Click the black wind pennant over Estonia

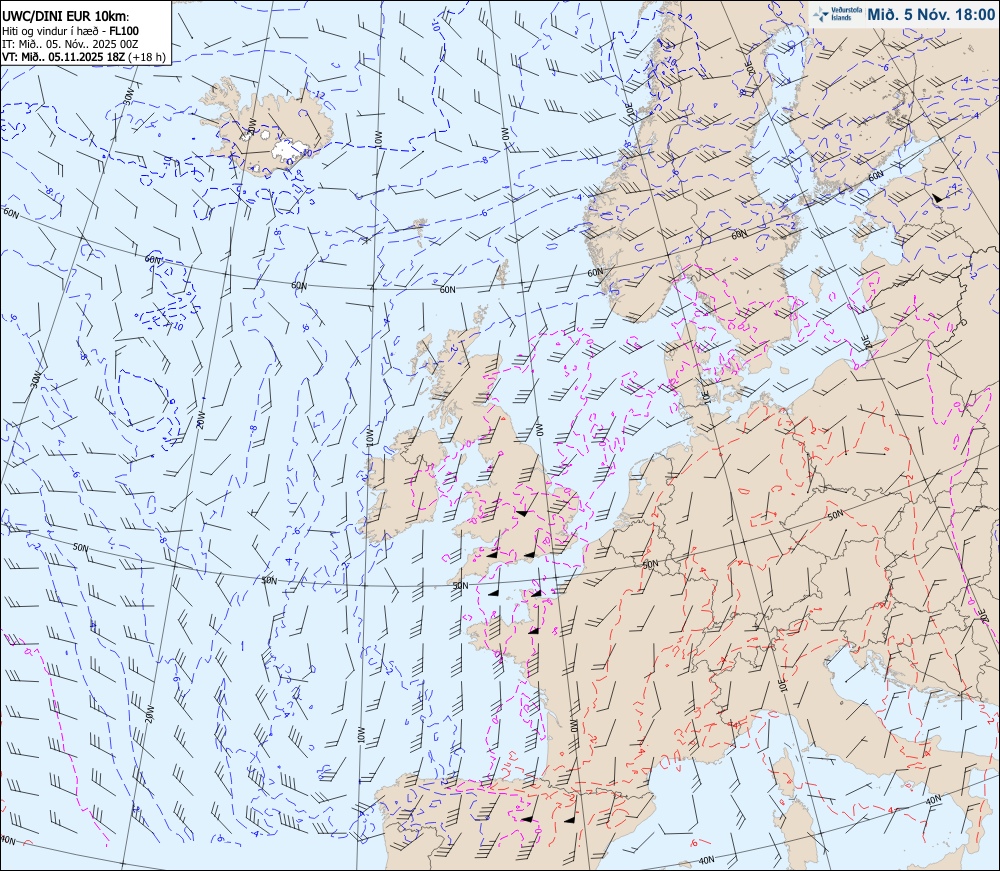(x=936, y=198)
